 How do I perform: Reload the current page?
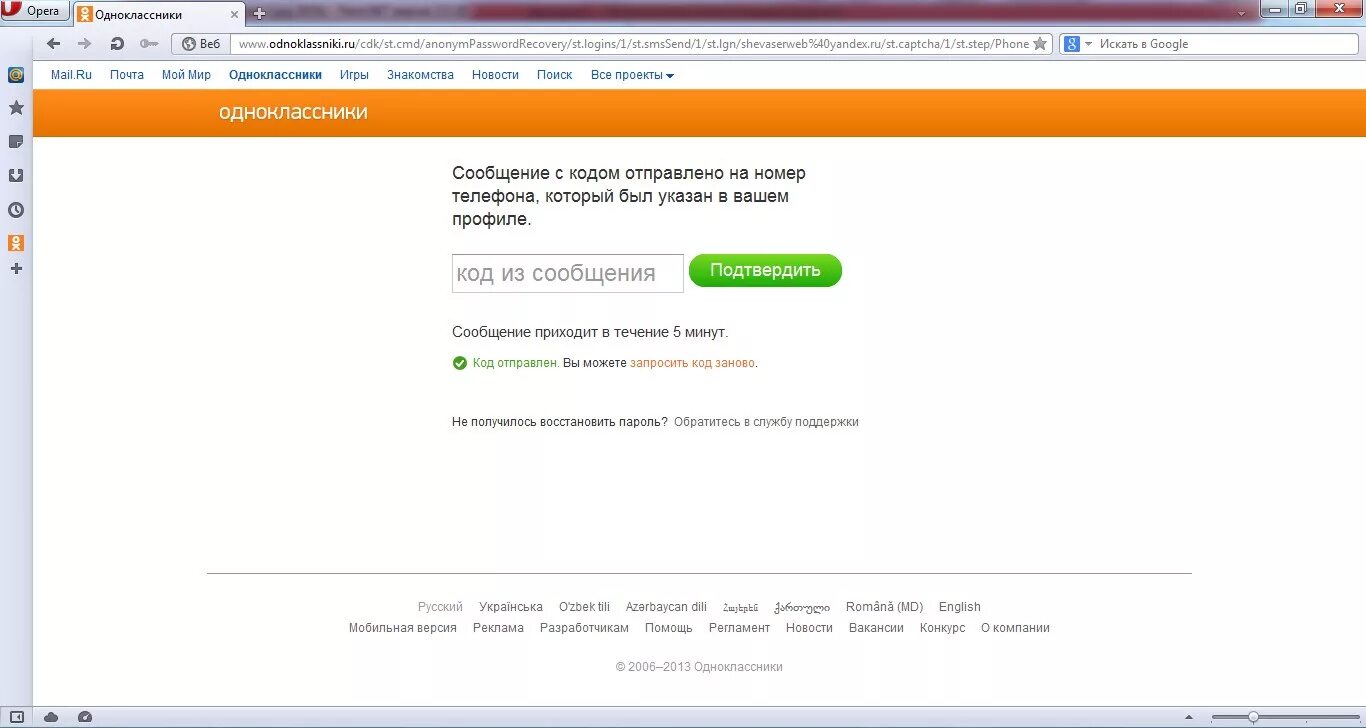point(117,44)
